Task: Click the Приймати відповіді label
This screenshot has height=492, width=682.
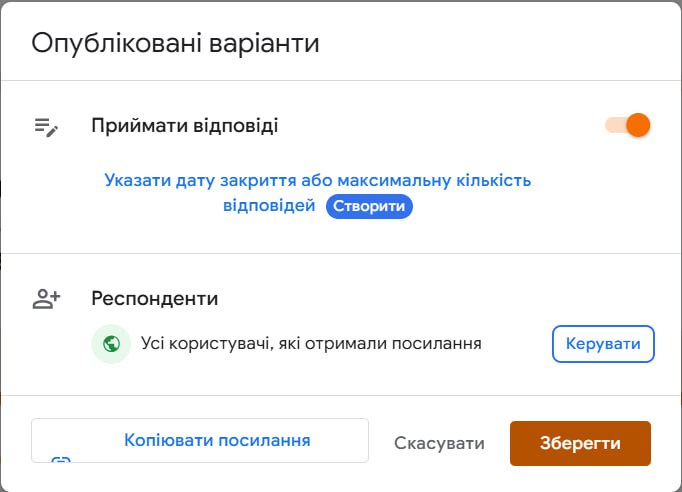Action: click(x=185, y=126)
